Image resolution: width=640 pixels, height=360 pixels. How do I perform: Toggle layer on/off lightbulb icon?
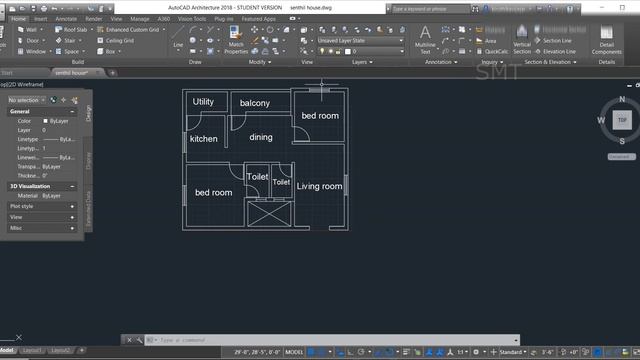pos(322,51)
